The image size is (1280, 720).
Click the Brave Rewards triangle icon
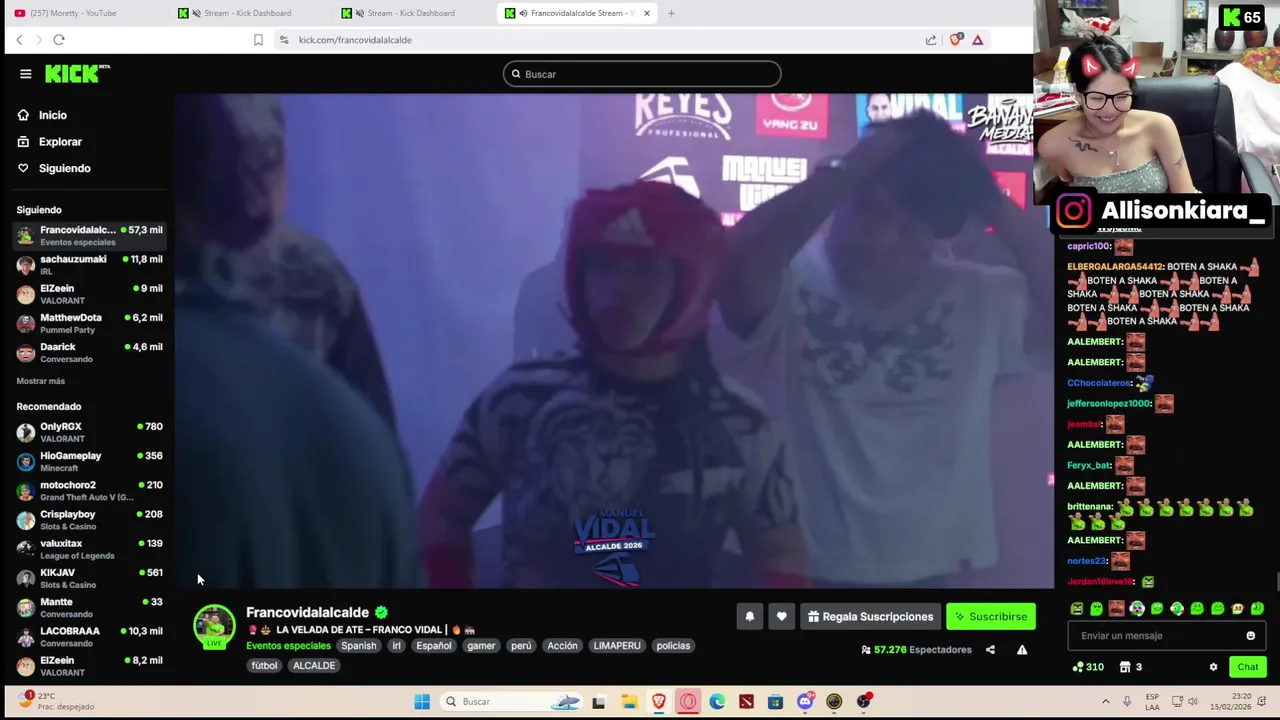pos(977,40)
